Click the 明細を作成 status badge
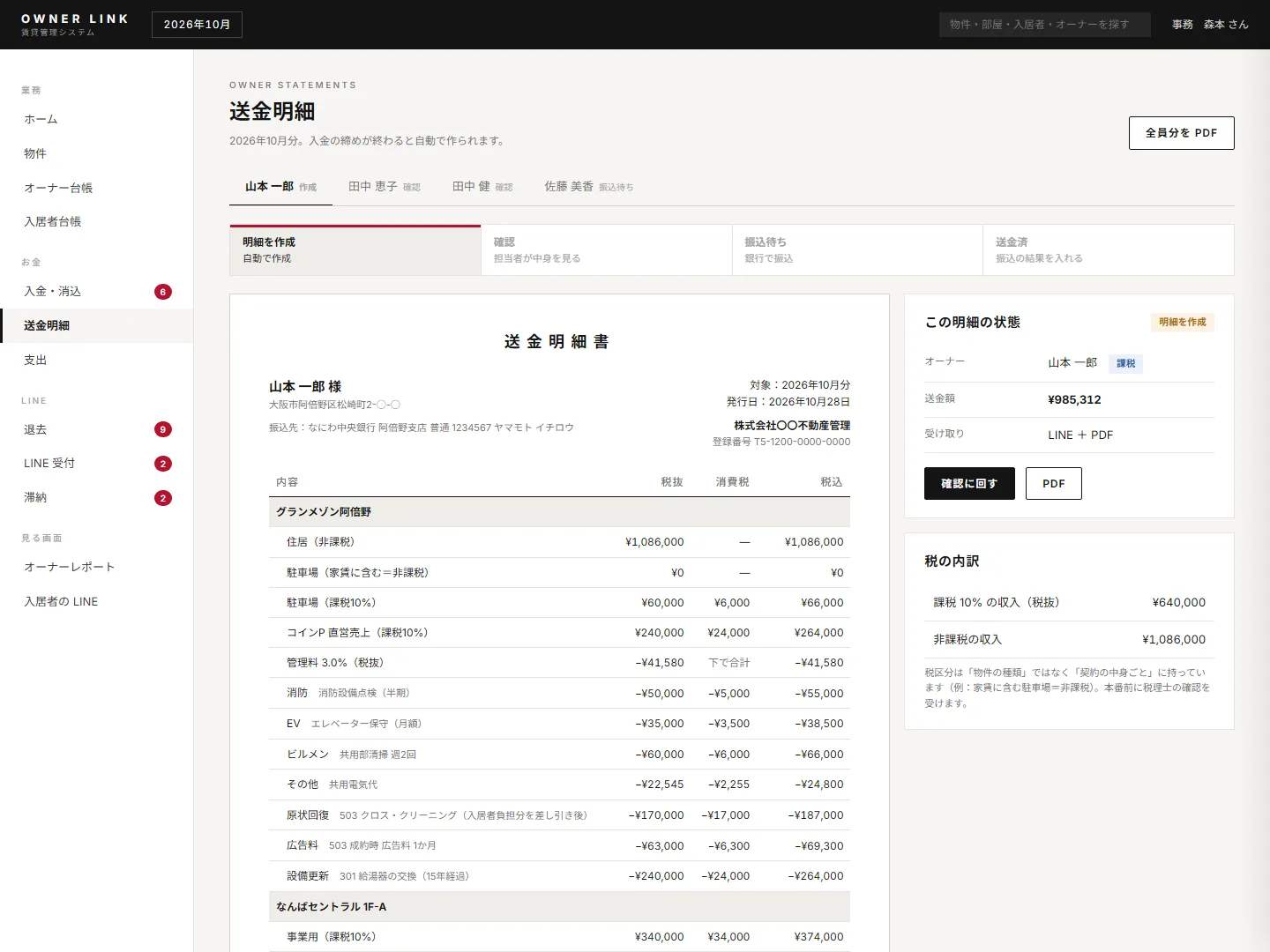Screen dimensions: 1270x952 1182,323
